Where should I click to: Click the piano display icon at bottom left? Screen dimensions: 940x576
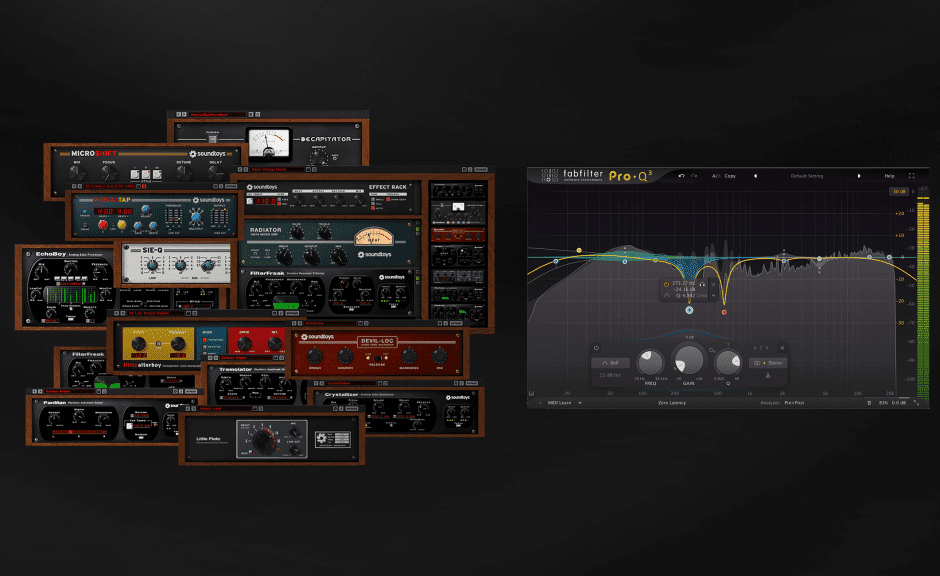(x=533, y=392)
